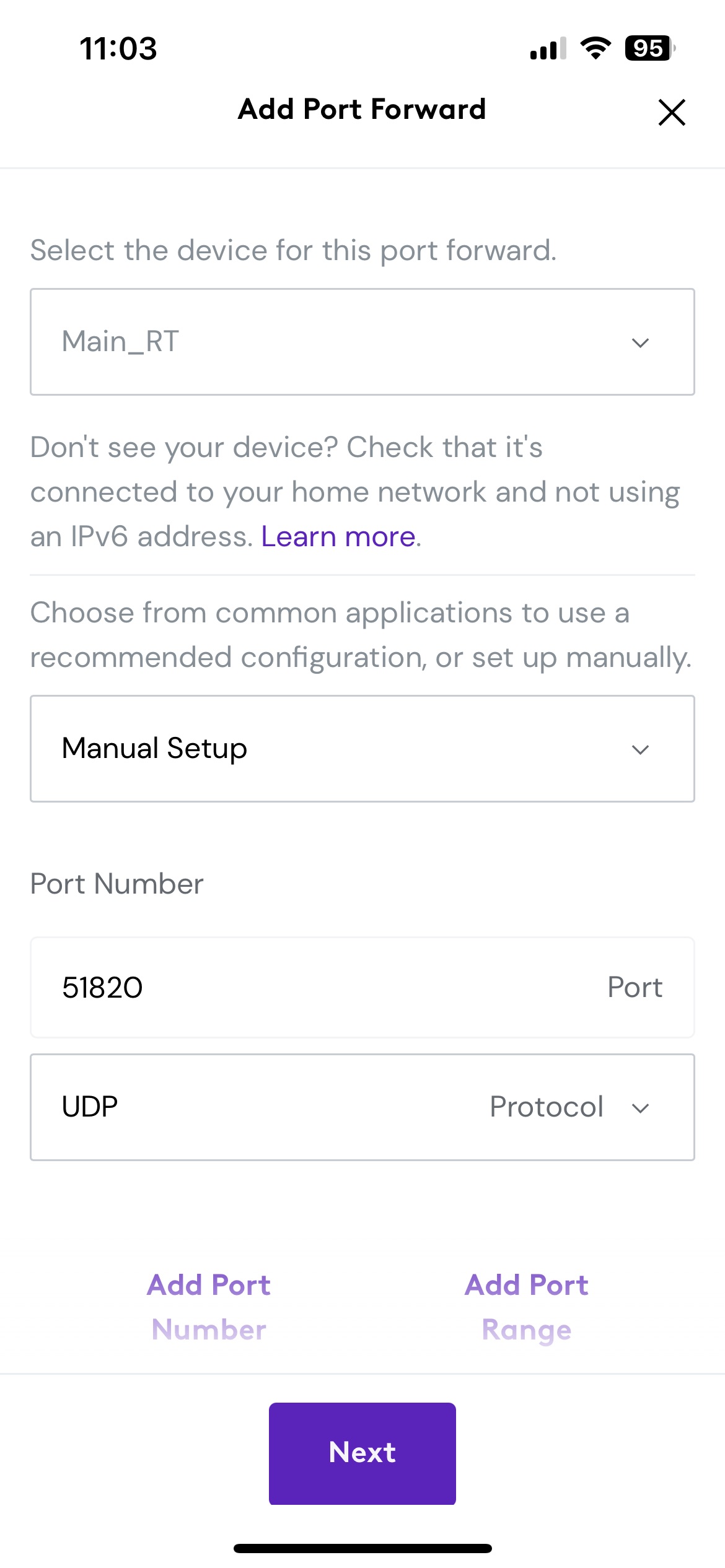Change the UDP protocol selection
725x1568 pixels.
[362, 1107]
